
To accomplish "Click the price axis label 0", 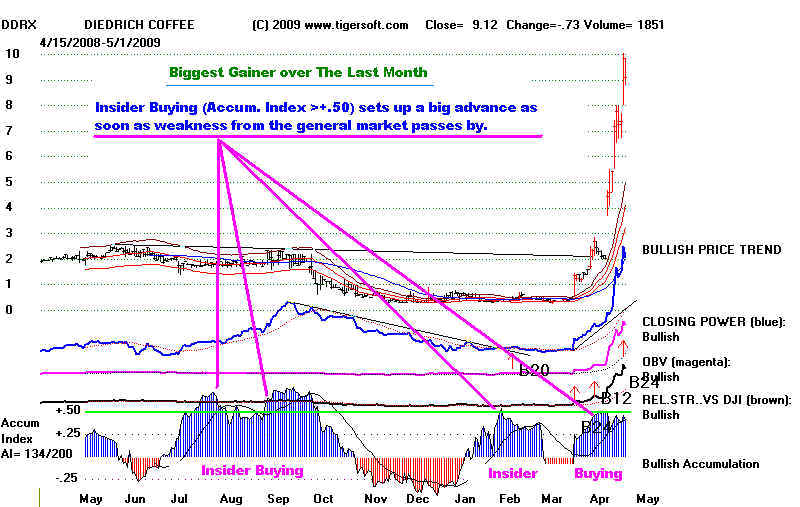I will (x=9, y=310).
